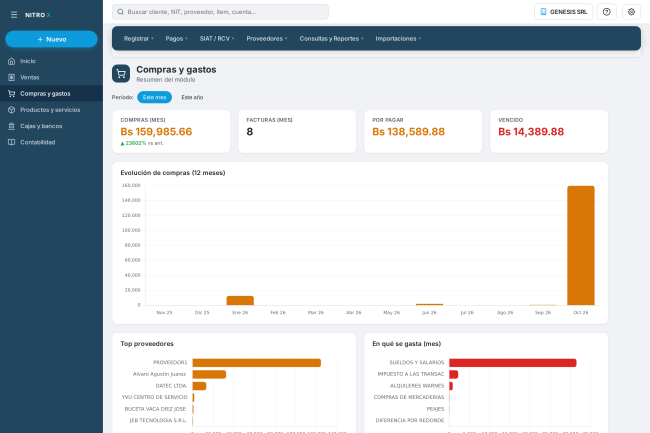Click the NITRO X logo

pyautogui.click(x=38, y=15)
